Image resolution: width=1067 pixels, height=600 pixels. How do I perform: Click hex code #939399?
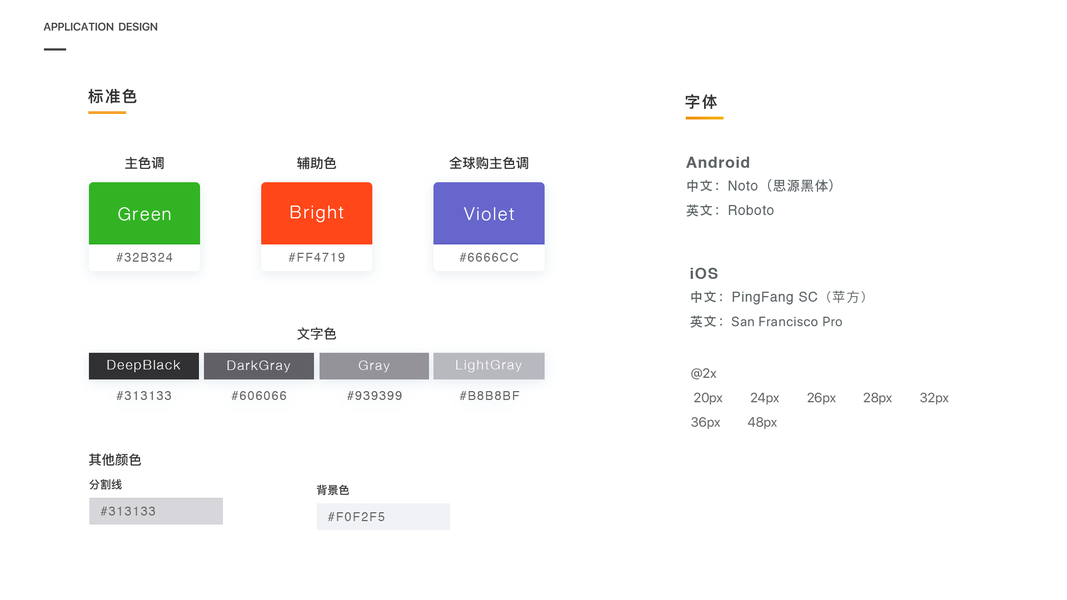tap(374, 396)
